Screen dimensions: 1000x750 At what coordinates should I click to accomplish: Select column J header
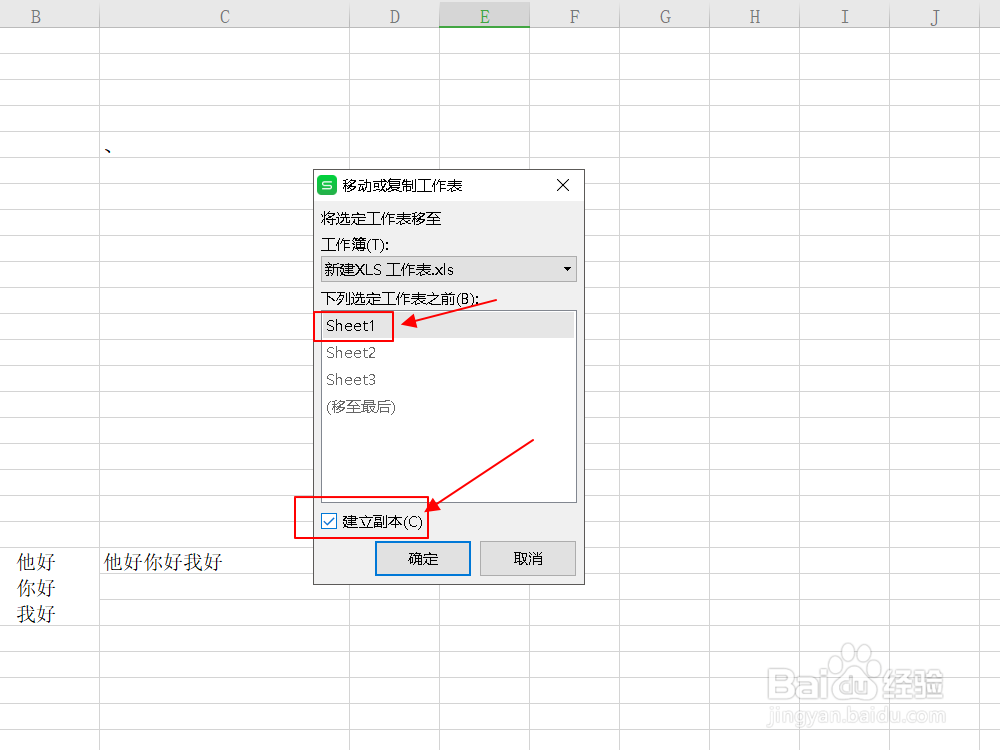934,14
